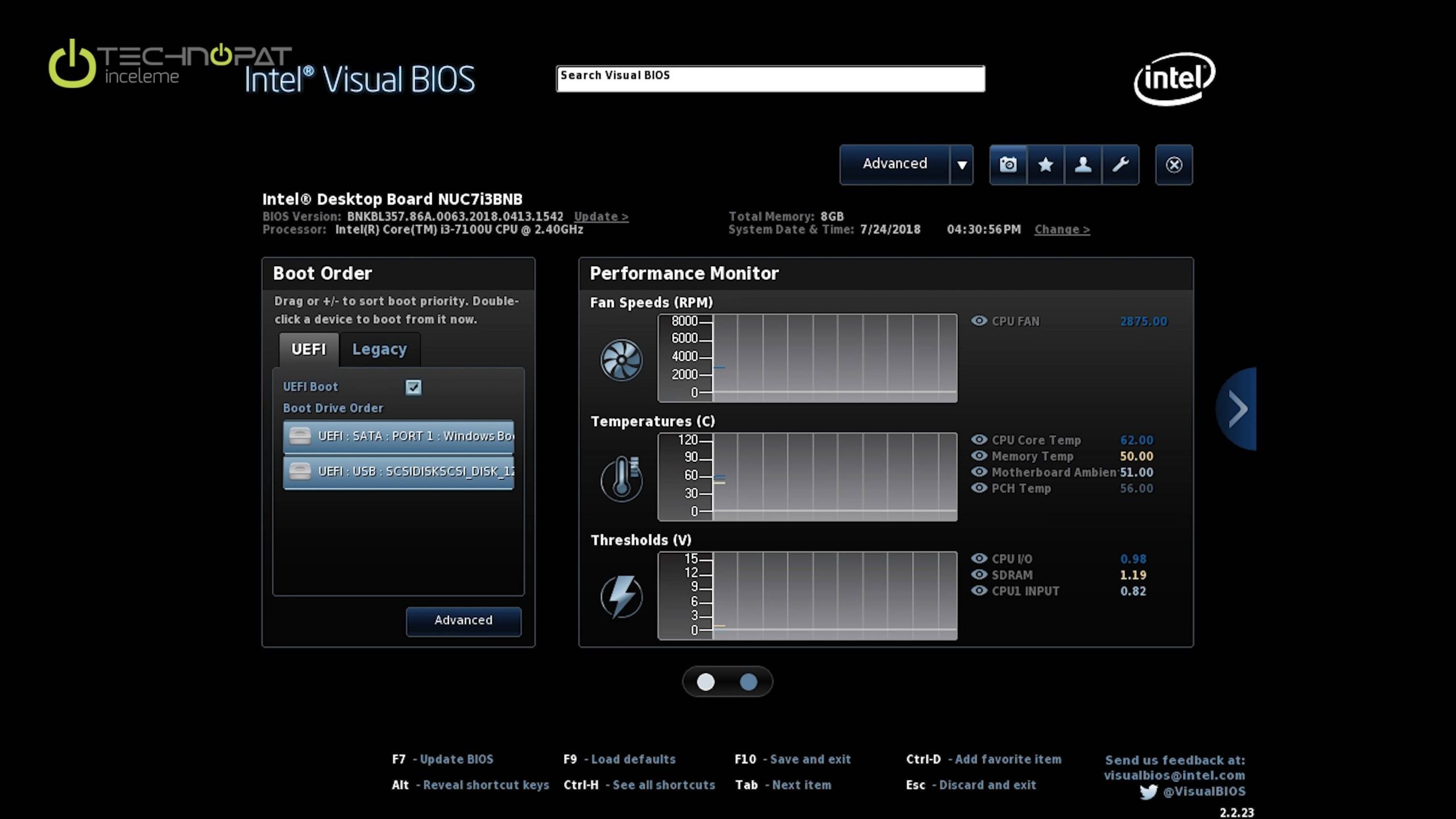Click the BIOS Update link
The width and height of the screenshot is (1456, 819).
pyautogui.click(x=601, y=217)
